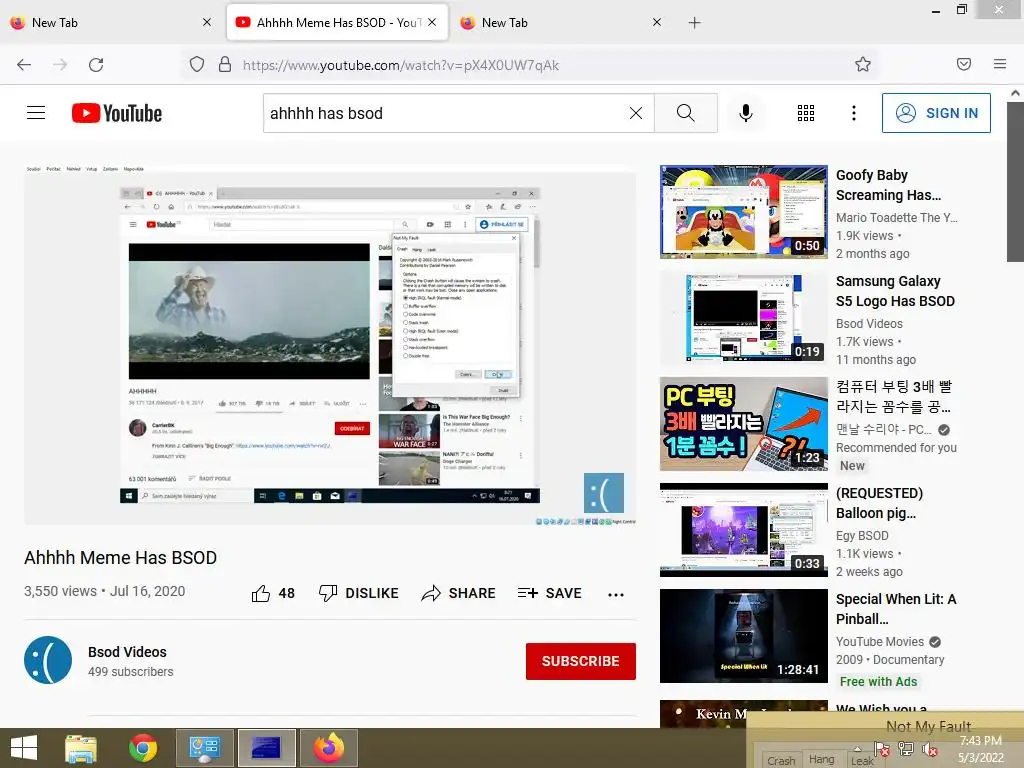Open the Windows Start menu
The width and height of the screenshot is (1024, 768).
tap(24, 748)
